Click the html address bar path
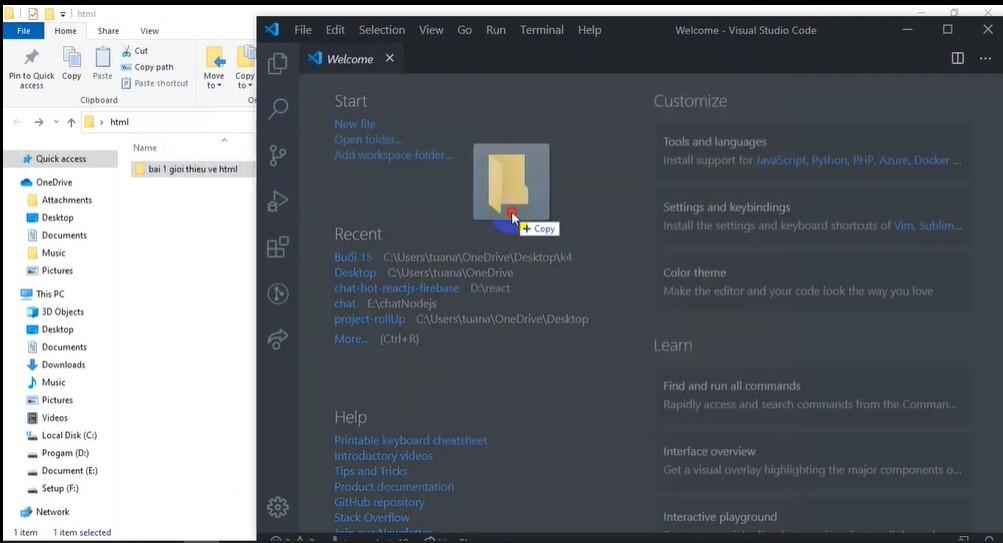1003x543 pixels. (x=119, y=122)
